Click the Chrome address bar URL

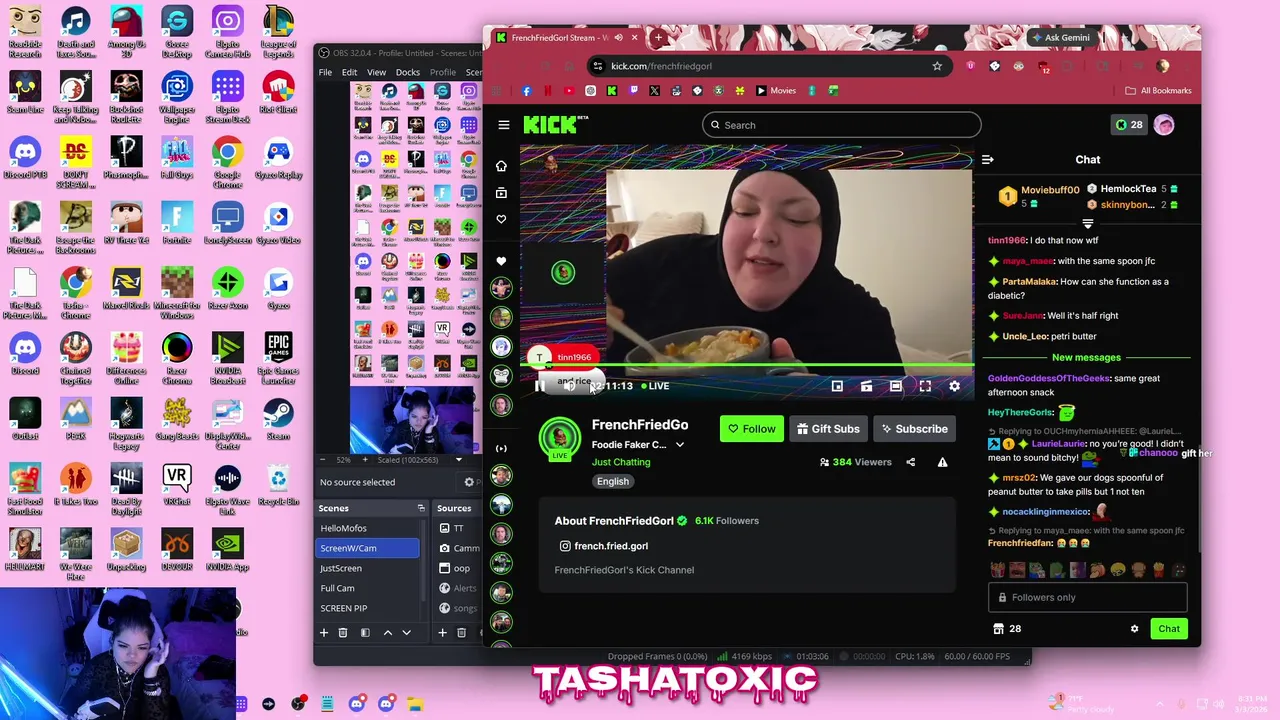pos(661,66)
